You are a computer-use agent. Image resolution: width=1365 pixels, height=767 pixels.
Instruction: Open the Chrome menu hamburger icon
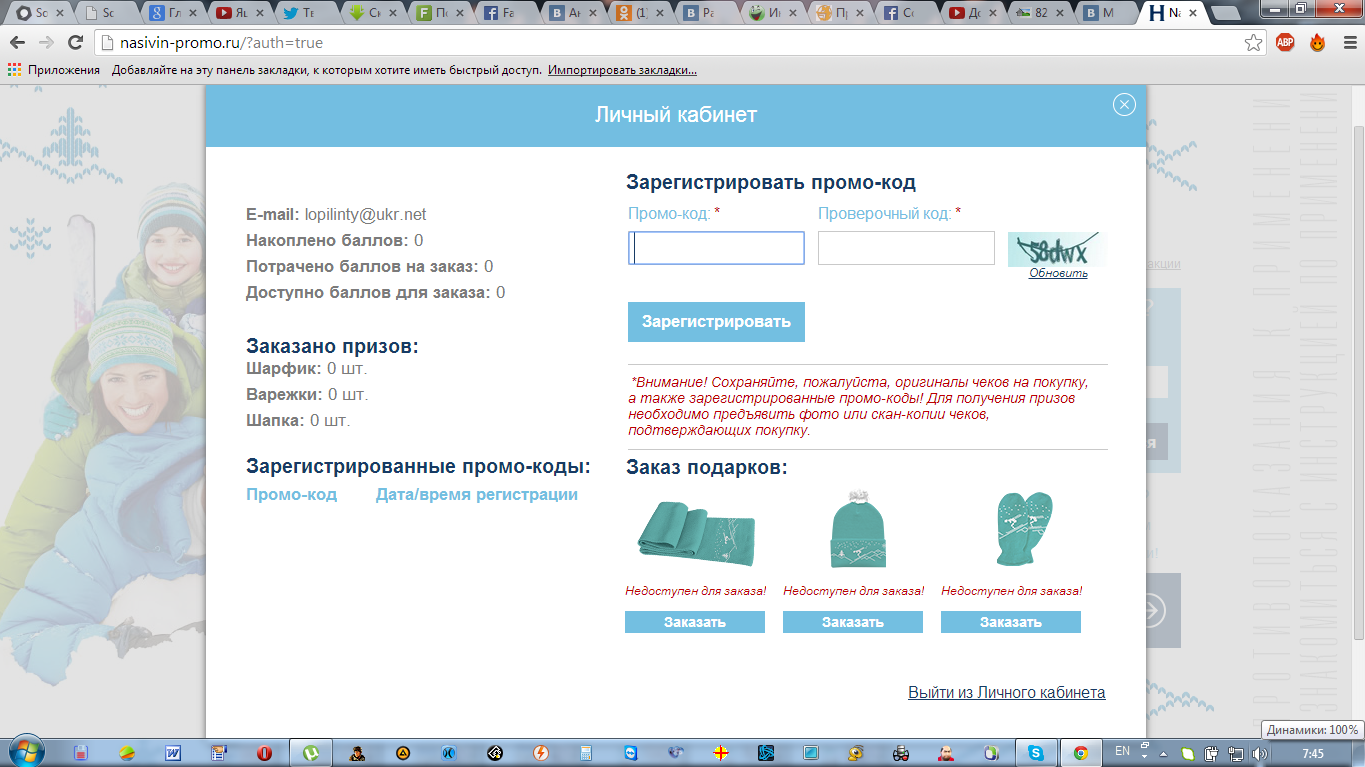(1344, 43)
